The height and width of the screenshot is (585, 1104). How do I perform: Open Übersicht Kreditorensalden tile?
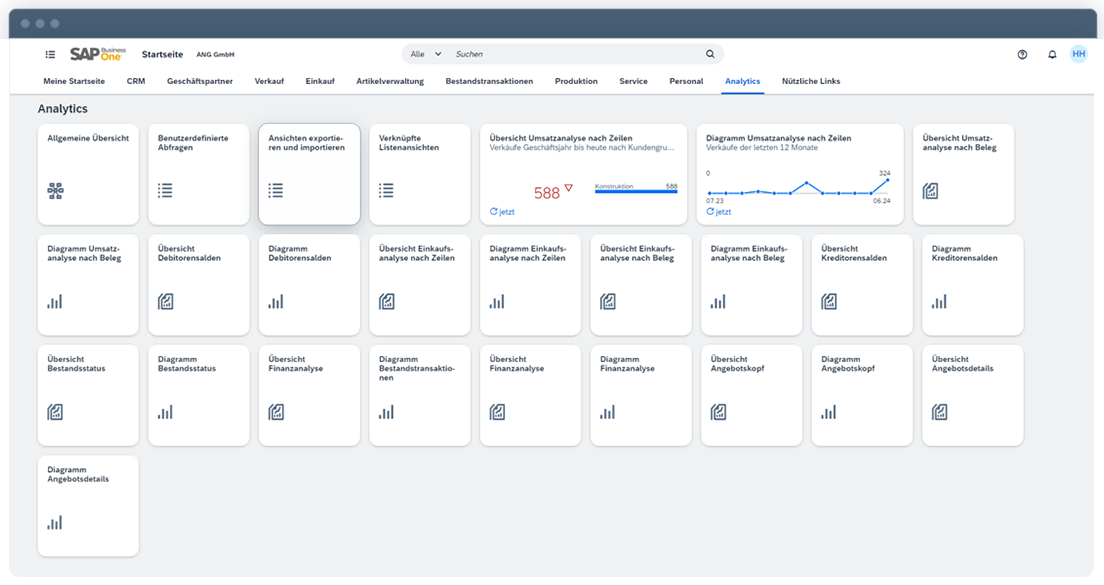coord(862,285)
